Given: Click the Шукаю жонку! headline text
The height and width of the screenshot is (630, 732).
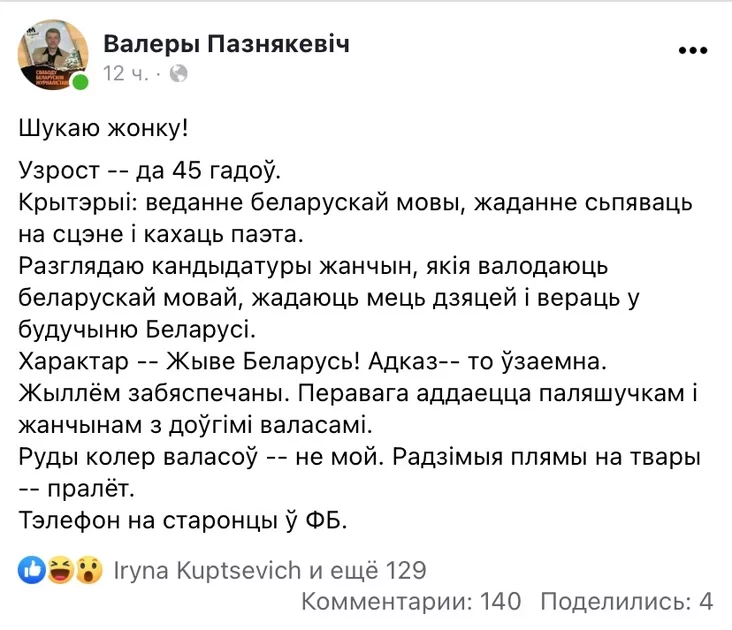Looking at the screenshot, I should (103, 128).
